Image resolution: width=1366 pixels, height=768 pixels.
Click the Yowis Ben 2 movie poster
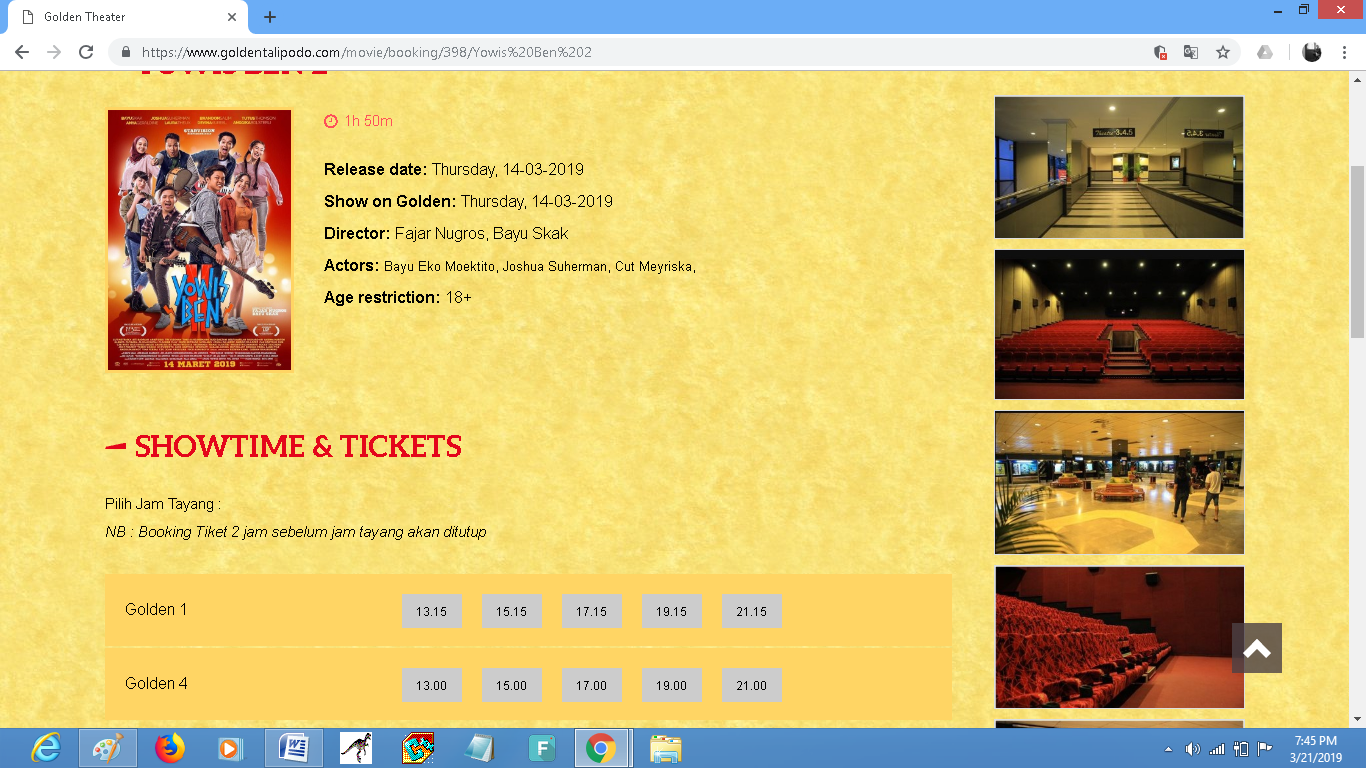199,240
